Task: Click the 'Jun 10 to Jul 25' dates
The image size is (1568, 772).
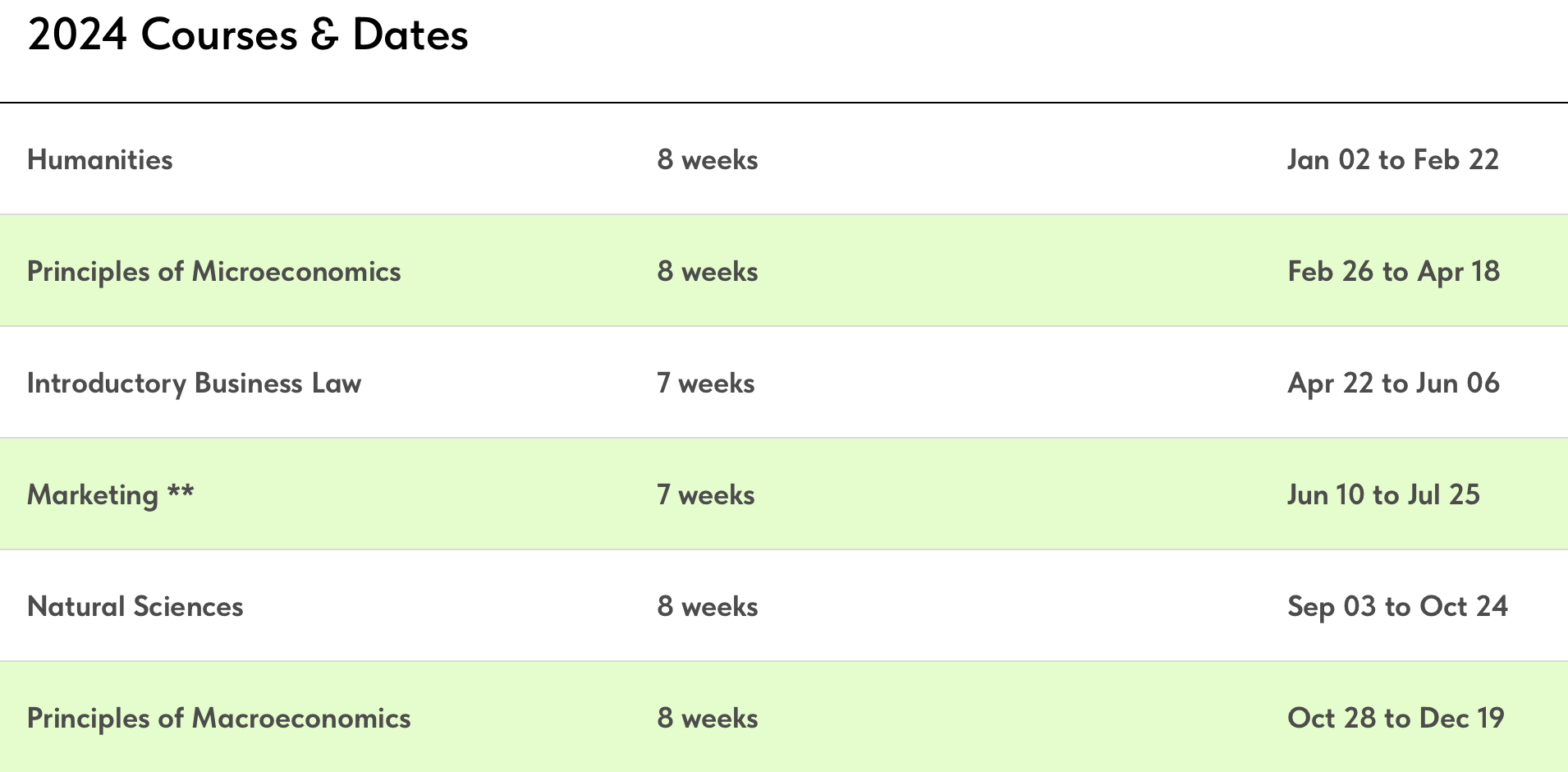Action: (1383, 495)
